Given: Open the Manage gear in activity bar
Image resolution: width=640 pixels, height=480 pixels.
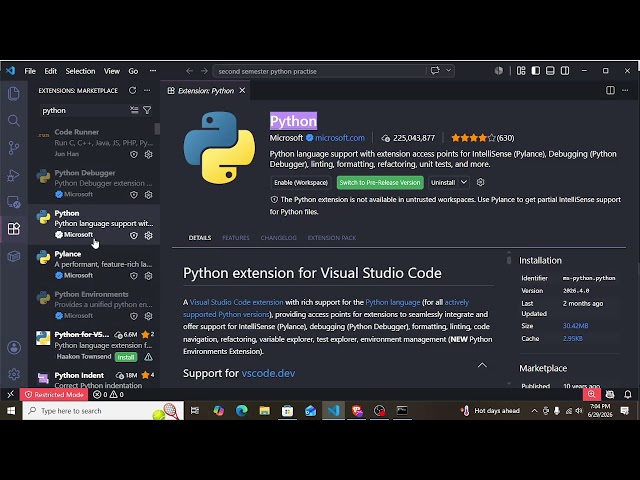Looking at the screenshot, I should click(14, 374).
